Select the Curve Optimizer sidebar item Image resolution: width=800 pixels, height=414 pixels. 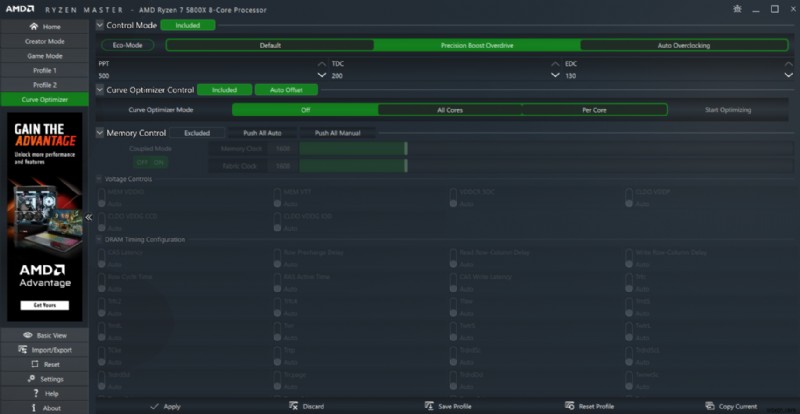pos(44,100)
